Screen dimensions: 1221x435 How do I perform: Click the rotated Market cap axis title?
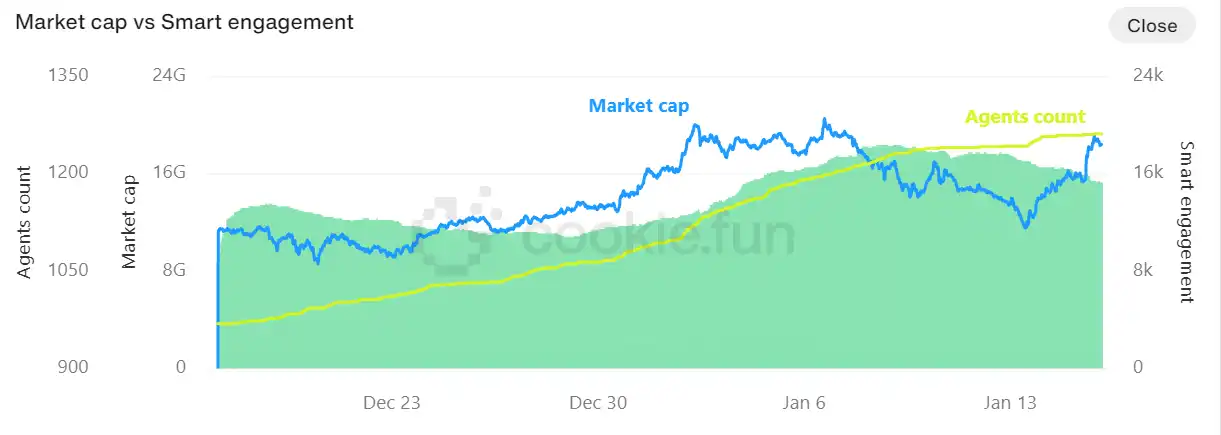tap(129, 222)
